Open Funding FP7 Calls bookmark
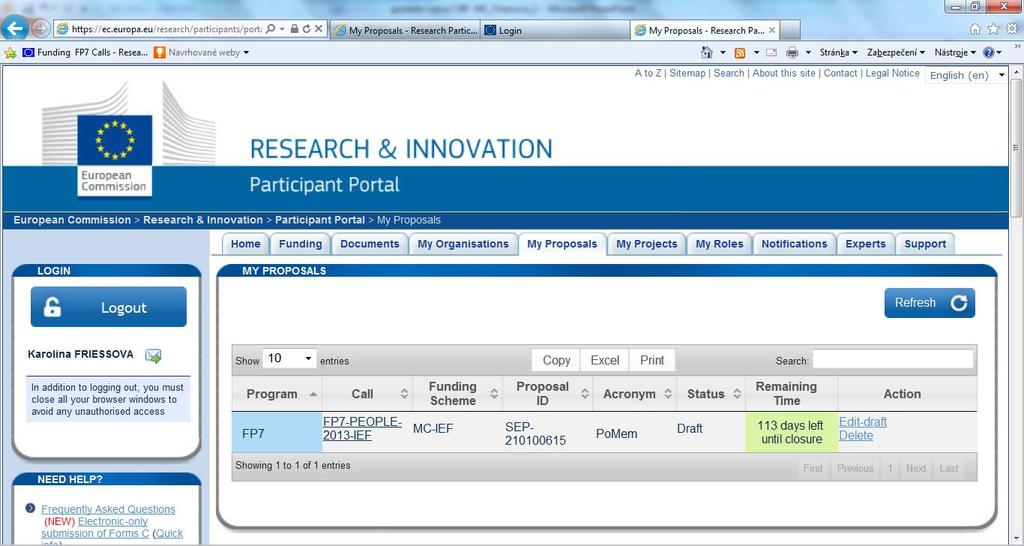Image resolution: width=1024 pixels, height=546 pixels. click(x=85, y=52)
